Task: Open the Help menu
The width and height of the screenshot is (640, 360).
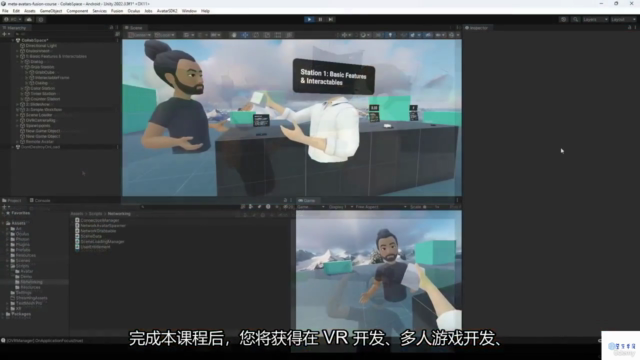Action: click(x=205, y=11)
